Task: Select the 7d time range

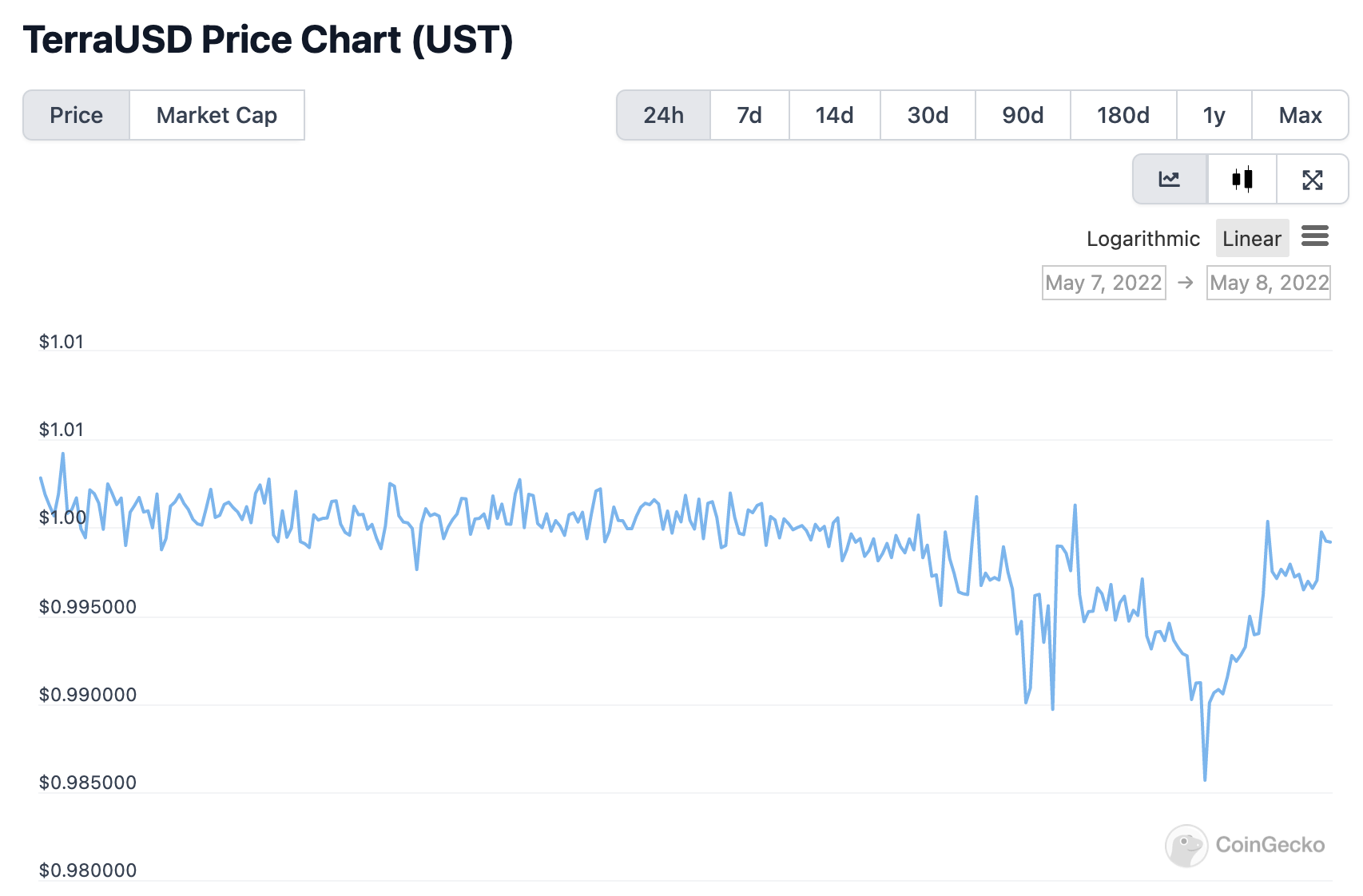Action: click(749, 115)
